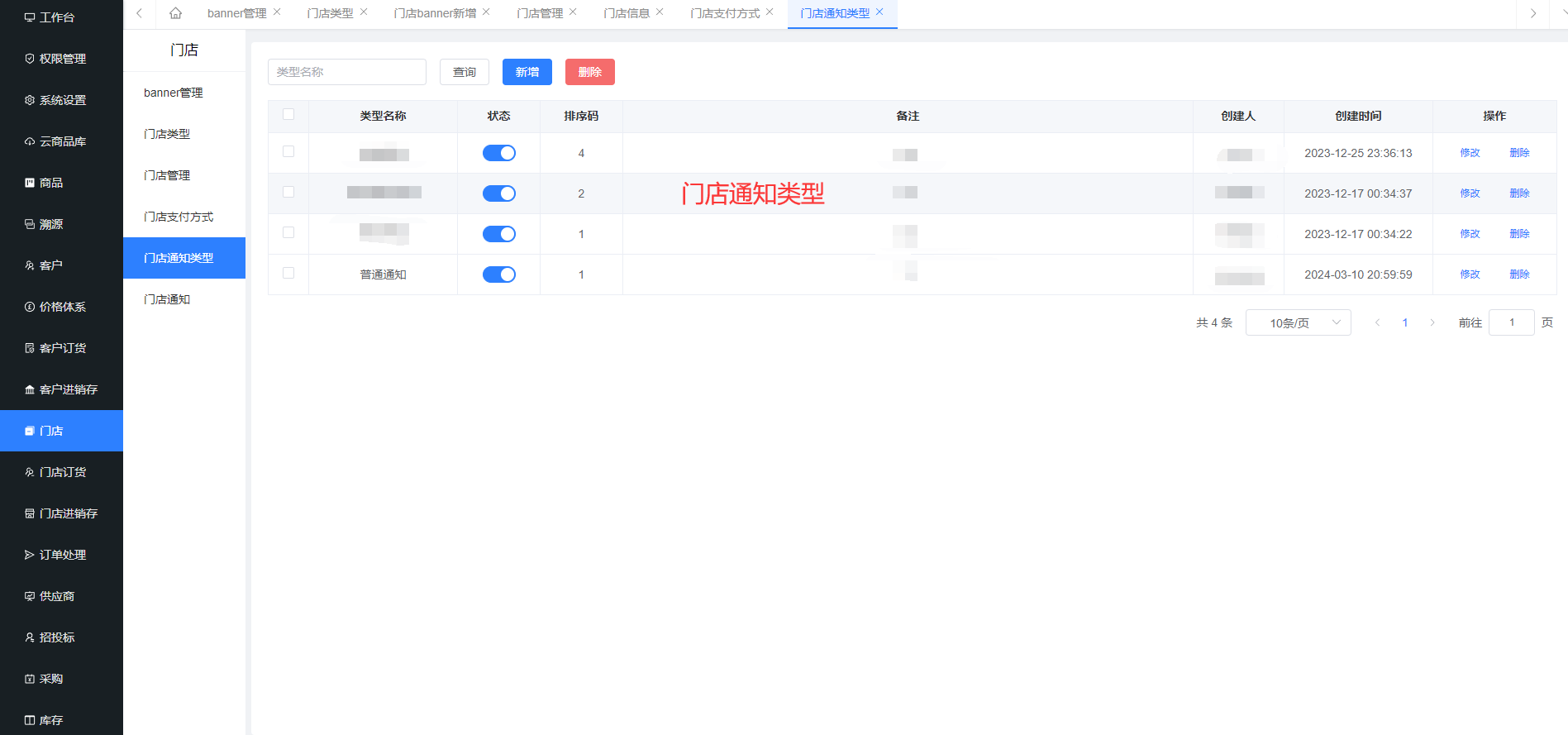Close the banner管理 tab
The image size is (1568, 735).
click(x=277, y=12)
